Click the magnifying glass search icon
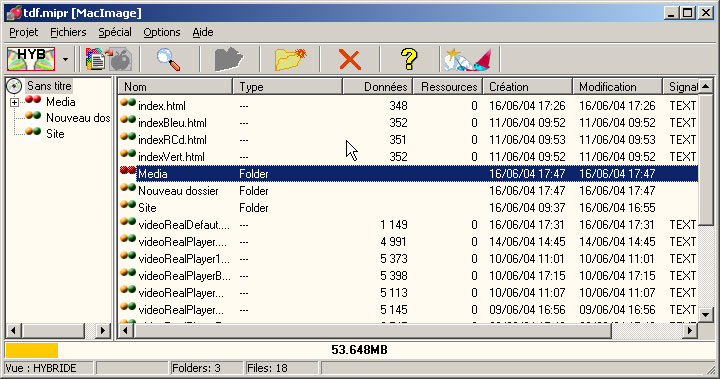The image size is (720, 379). [169, 59]
